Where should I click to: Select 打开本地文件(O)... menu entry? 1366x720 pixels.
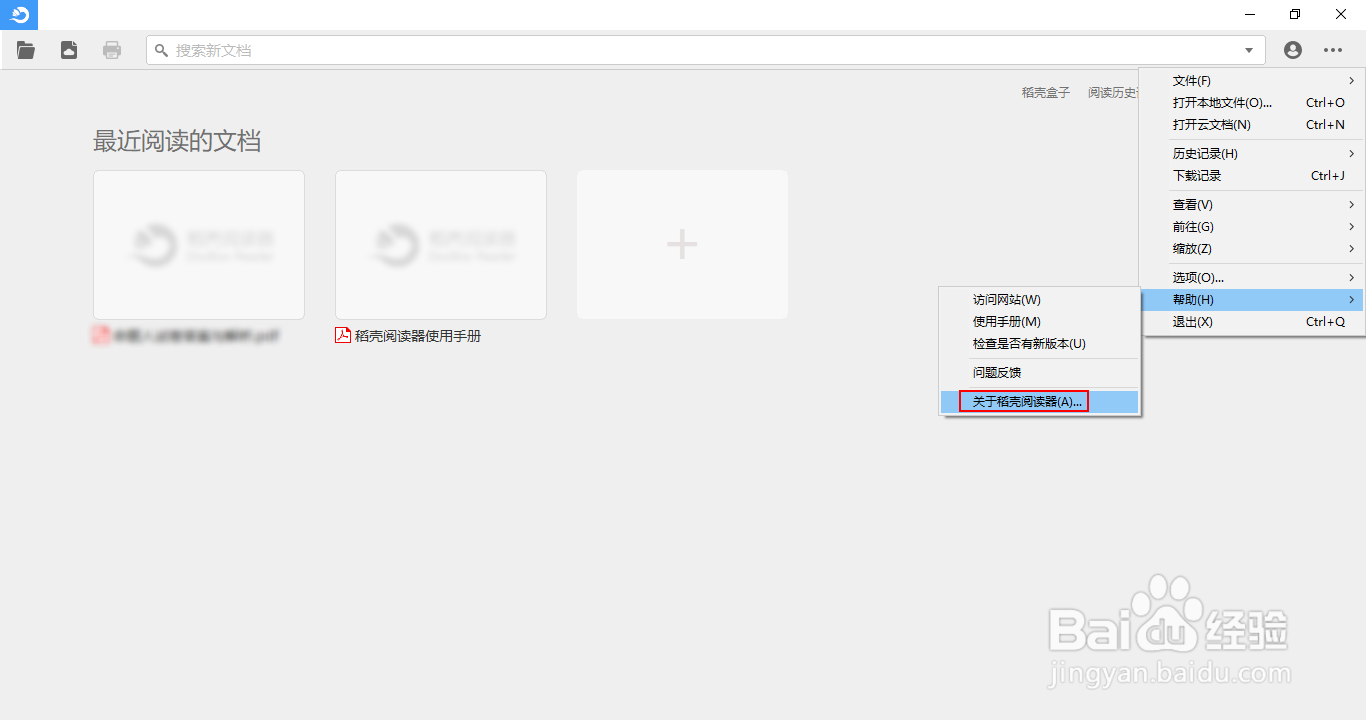1252,103
